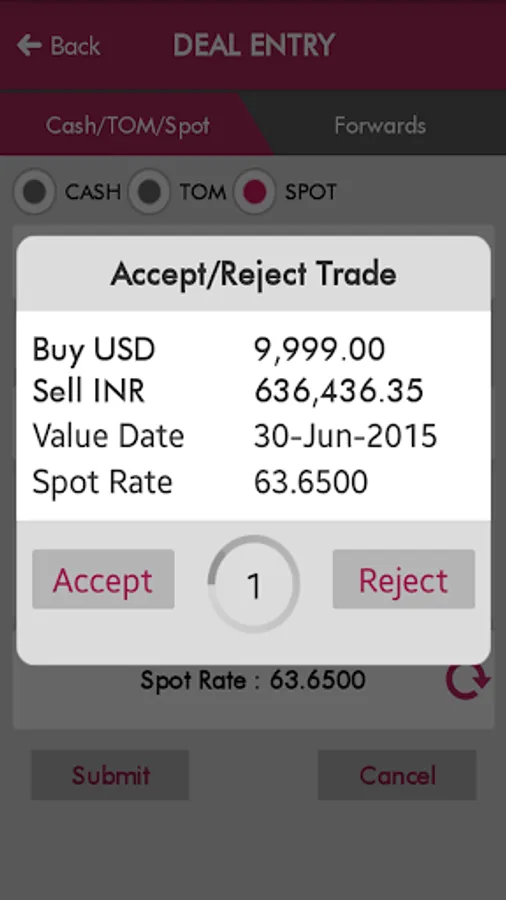Click the refresh spot rate icon
Viewport: 506px width, 900px height.
[468, 681]
